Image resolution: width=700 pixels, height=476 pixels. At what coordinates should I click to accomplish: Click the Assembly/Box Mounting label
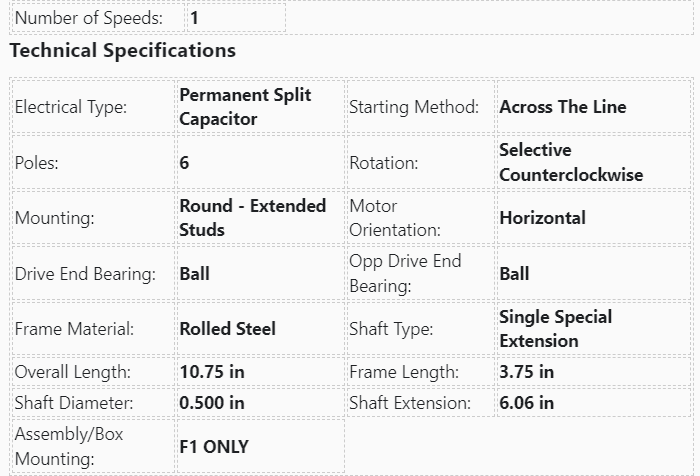(72, 447)
